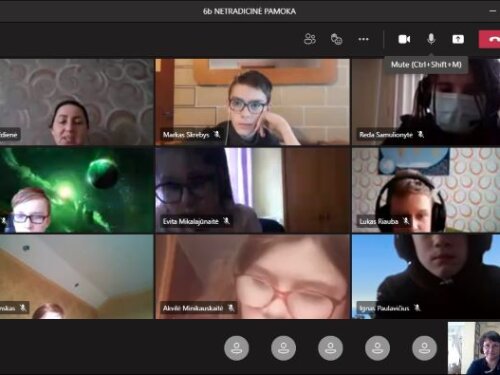Click the mic icon beside Reda Samulionyte
500x375 pixels.
point(420,134)
